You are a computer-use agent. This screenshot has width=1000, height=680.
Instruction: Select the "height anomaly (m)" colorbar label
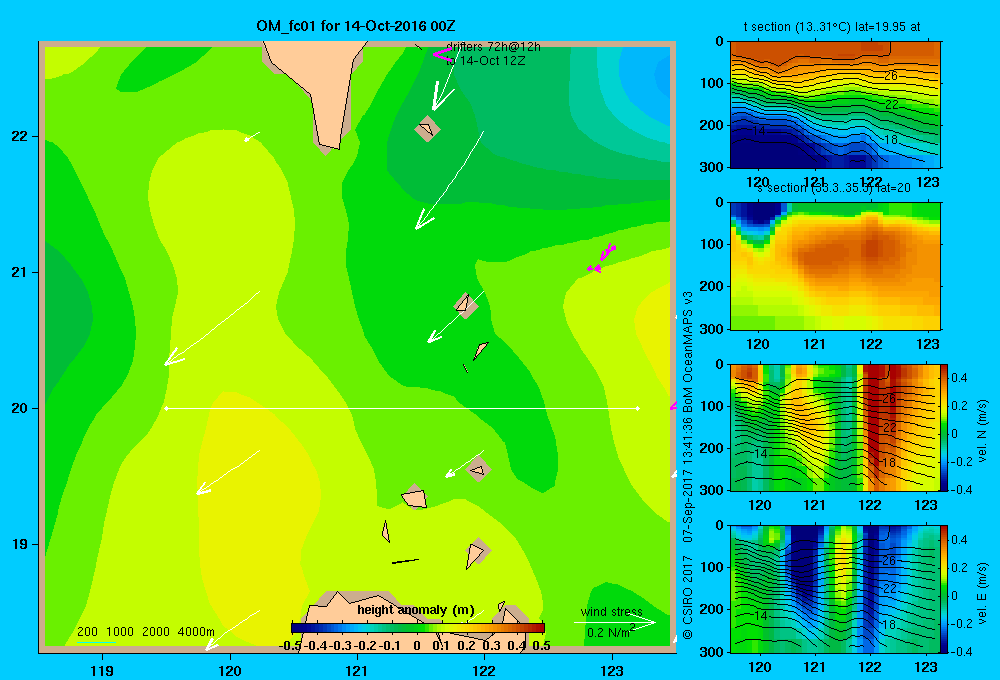(x=416, y=610)
